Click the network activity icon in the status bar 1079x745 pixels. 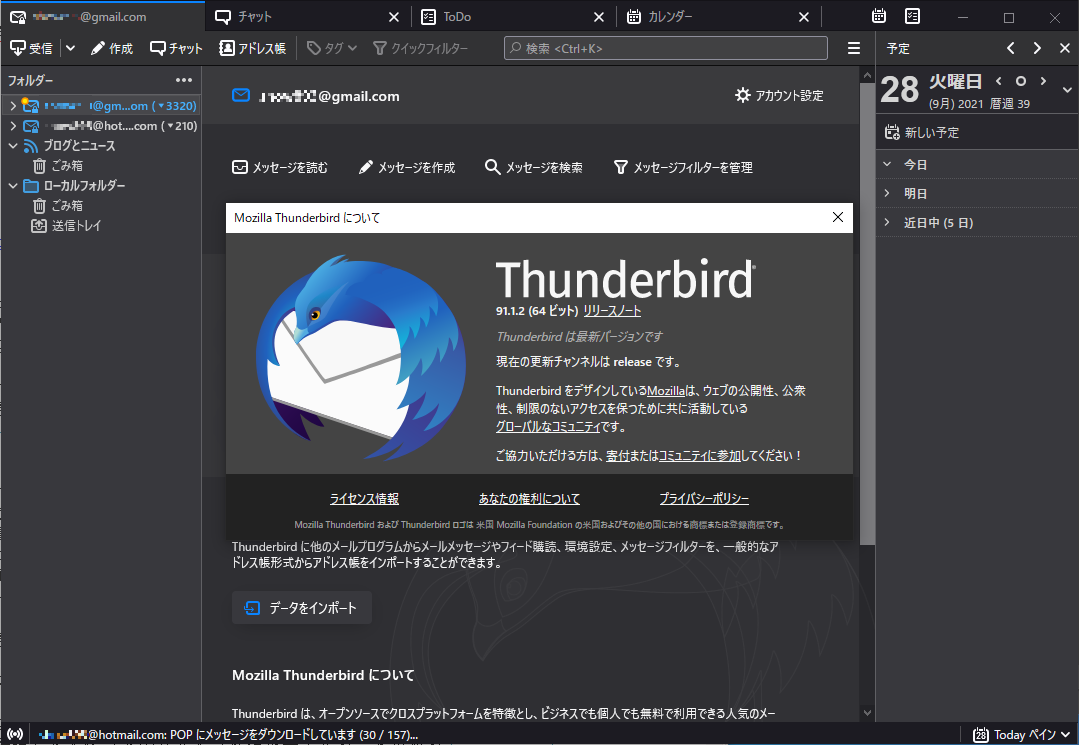point(17,733)
